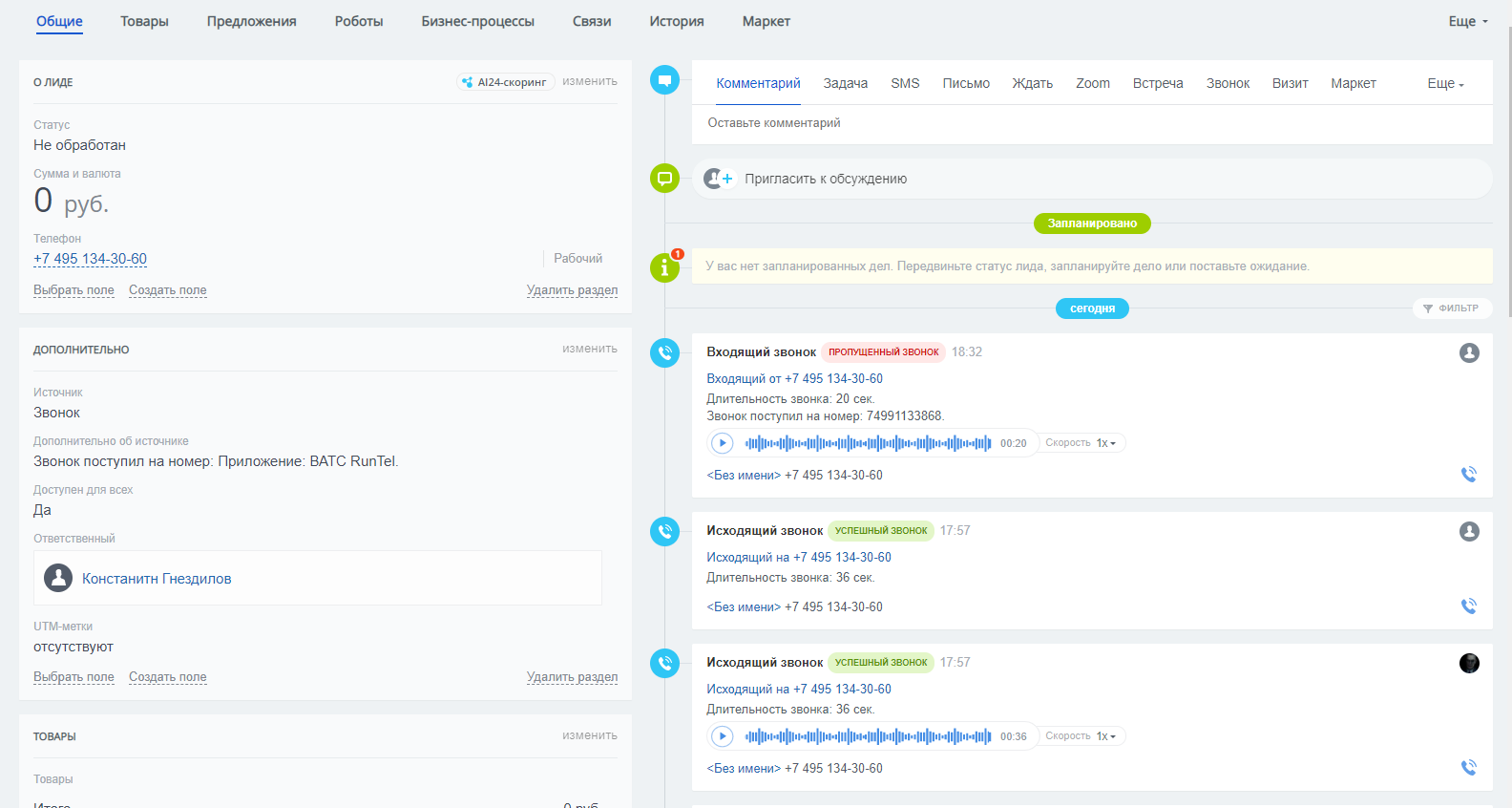Switch to the История tab
This screenshot has width=1512, height=808.
[x=677, y=21]
